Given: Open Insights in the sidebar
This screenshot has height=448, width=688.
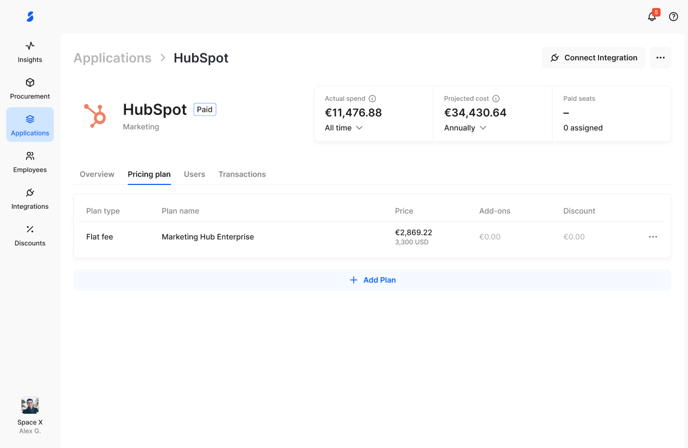Looking at the screenshot, I should 30,52.
